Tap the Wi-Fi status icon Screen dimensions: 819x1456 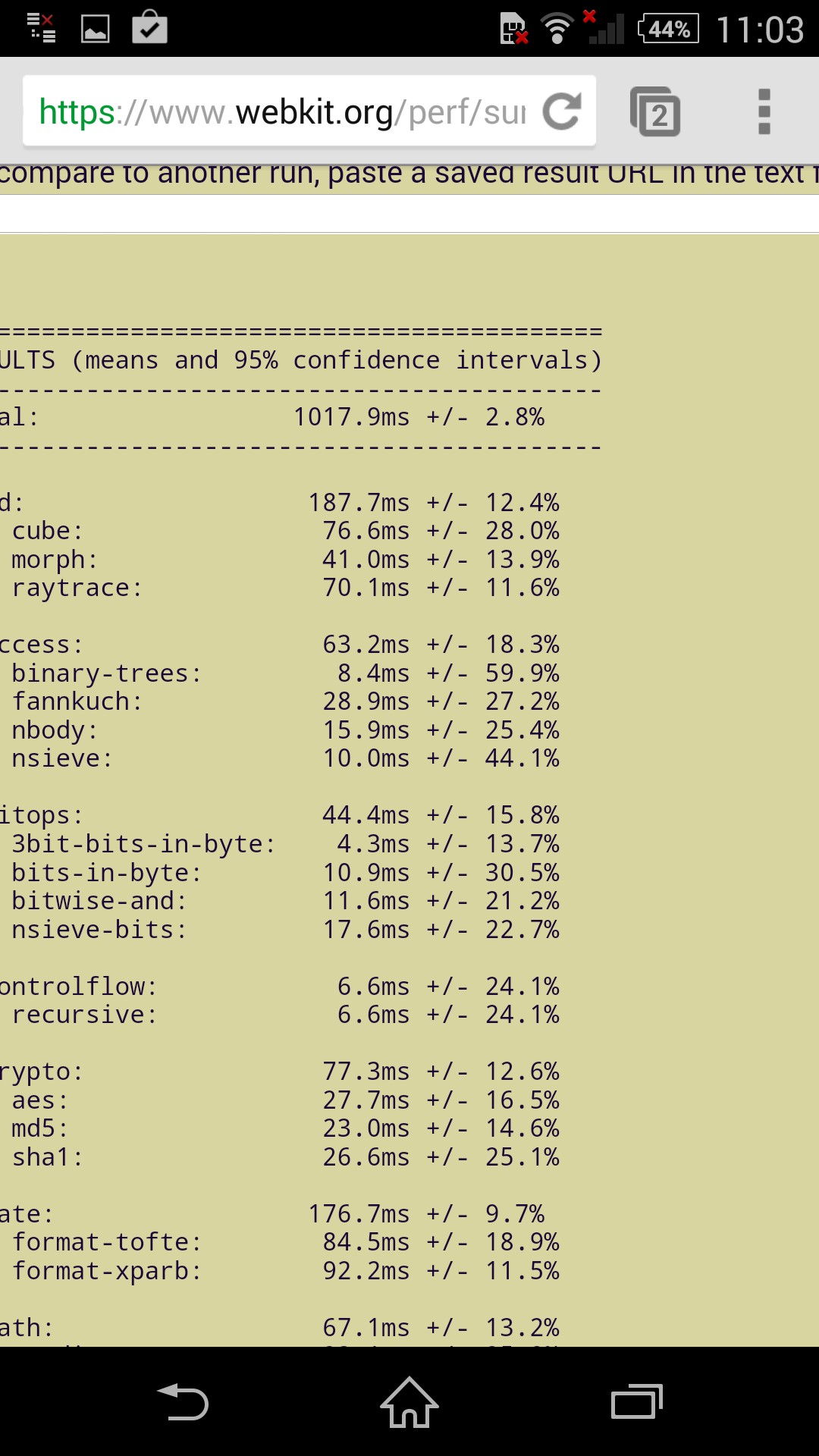tap(557, 29)
